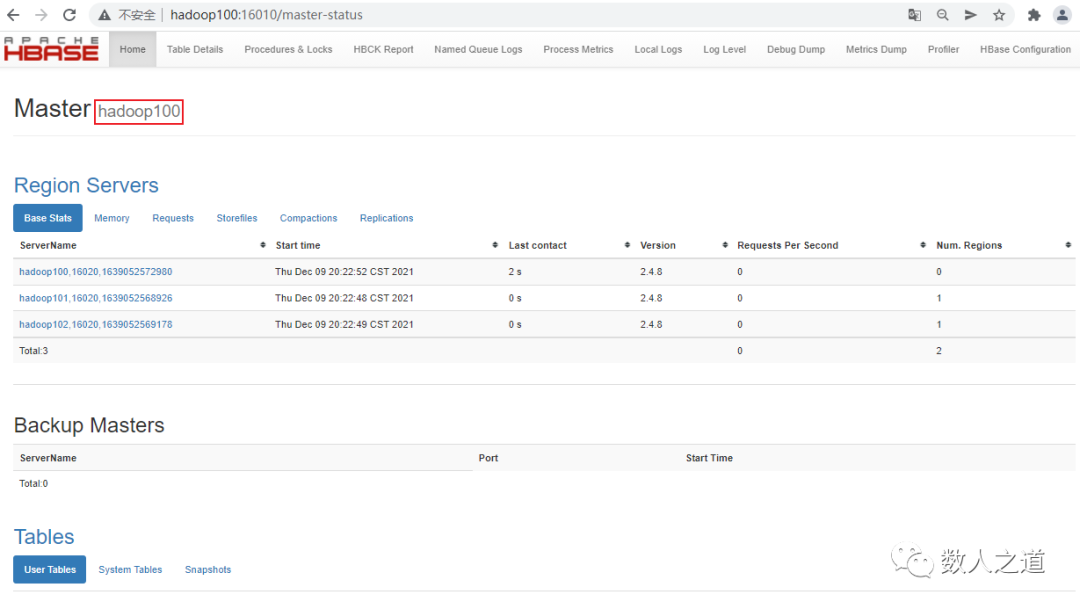Open the translate page icon
The width and height of the screenshot is (1080, 609).
(914, 14)
